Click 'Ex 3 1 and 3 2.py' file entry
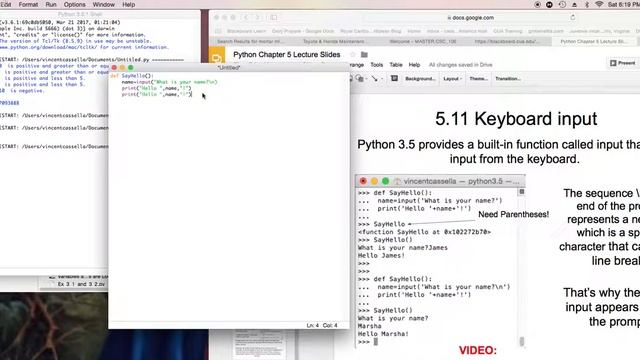Viewport: 640px width, 360px height. [81, 284]
